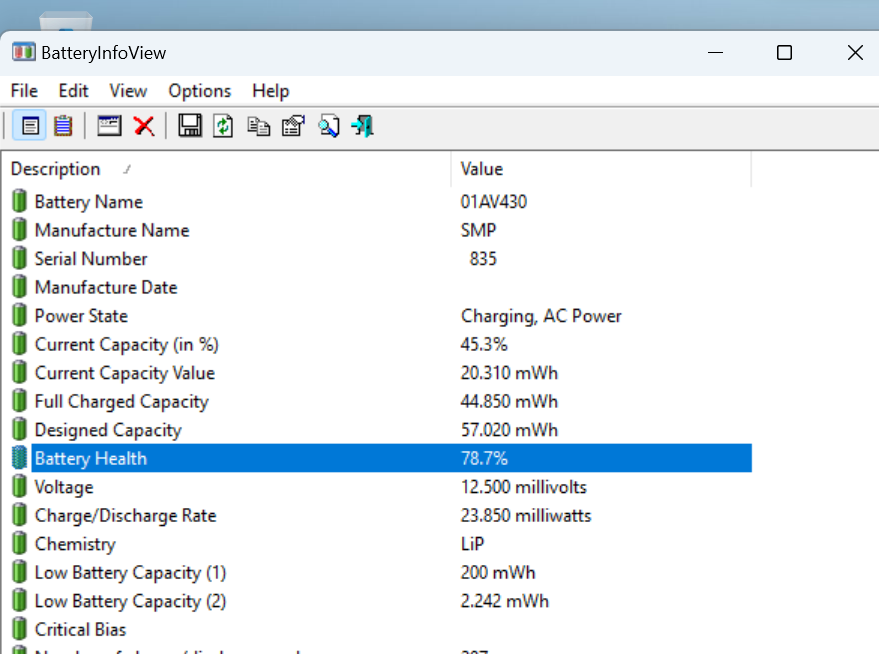Viewport: 879px width, 654px height.
Task: Click the battery icon beside Critical Bias
Action: tap(19, 629)
